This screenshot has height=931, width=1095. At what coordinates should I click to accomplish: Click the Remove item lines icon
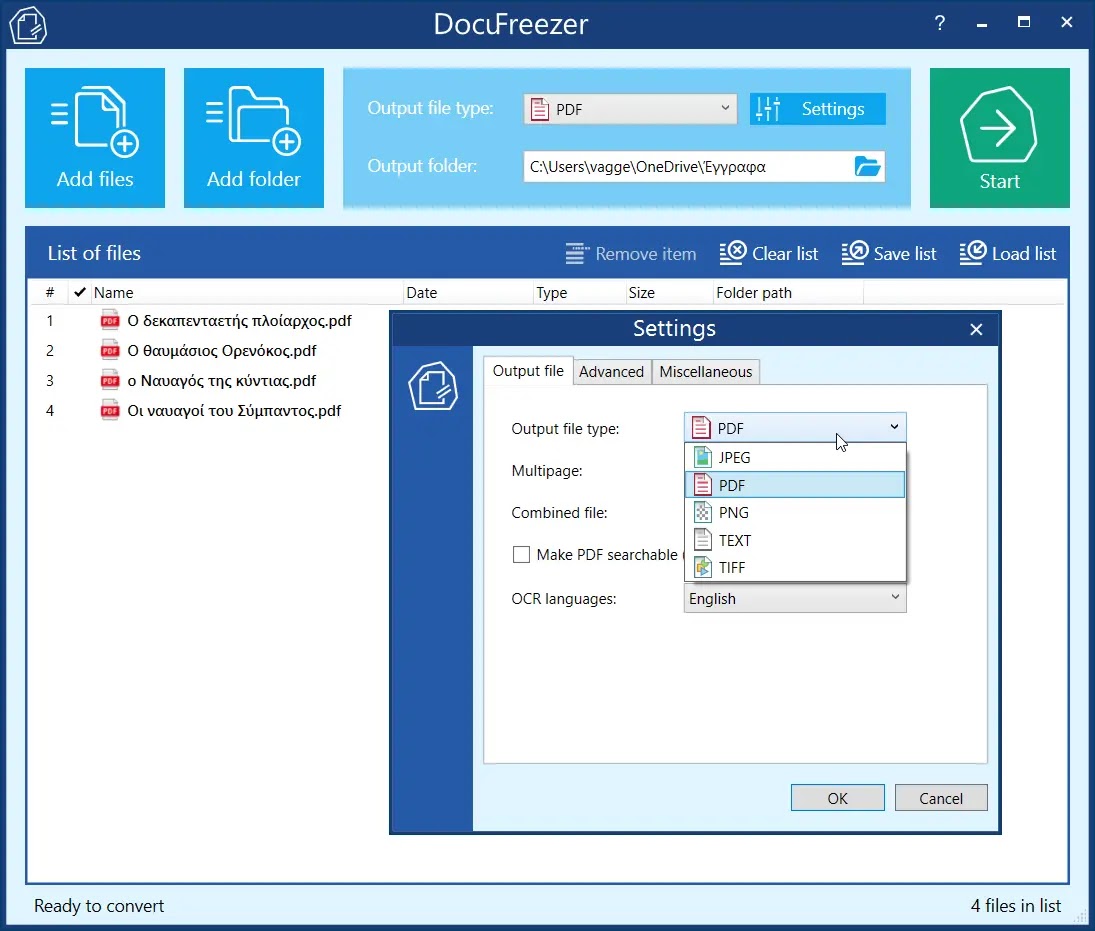coord(576,254)
